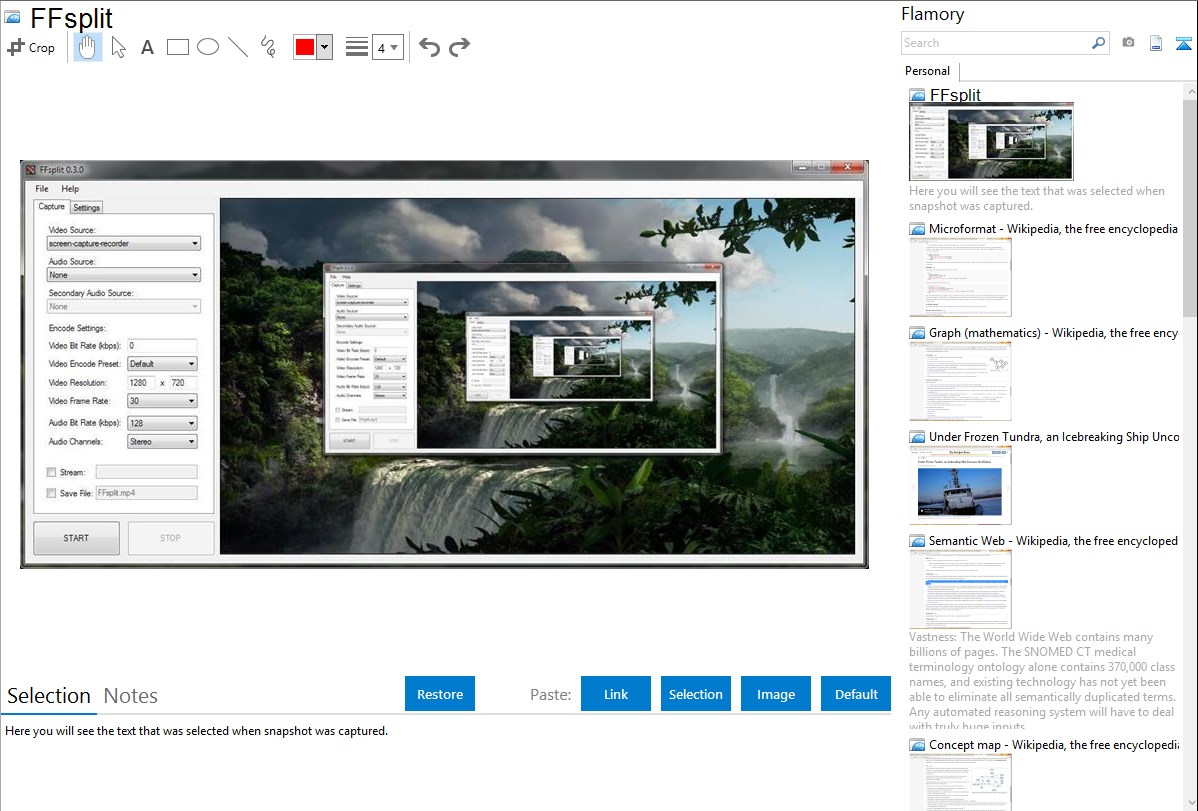Image resolution: width=1198 pixels, height=811 pixels.
Task: Pick the rectangle shape tool
Action: (177, 47)
